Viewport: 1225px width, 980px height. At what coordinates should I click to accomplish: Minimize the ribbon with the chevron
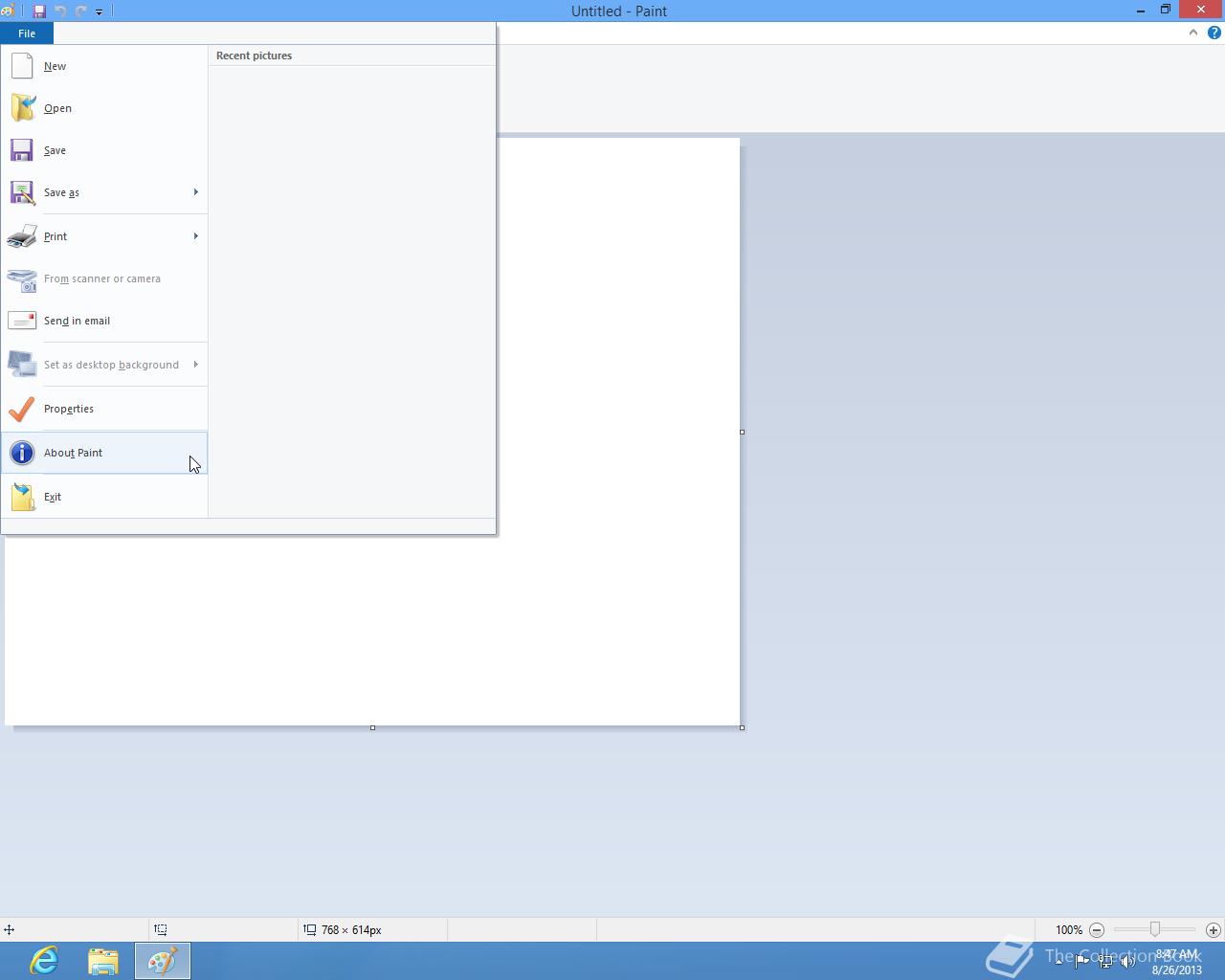[1192, 33]
